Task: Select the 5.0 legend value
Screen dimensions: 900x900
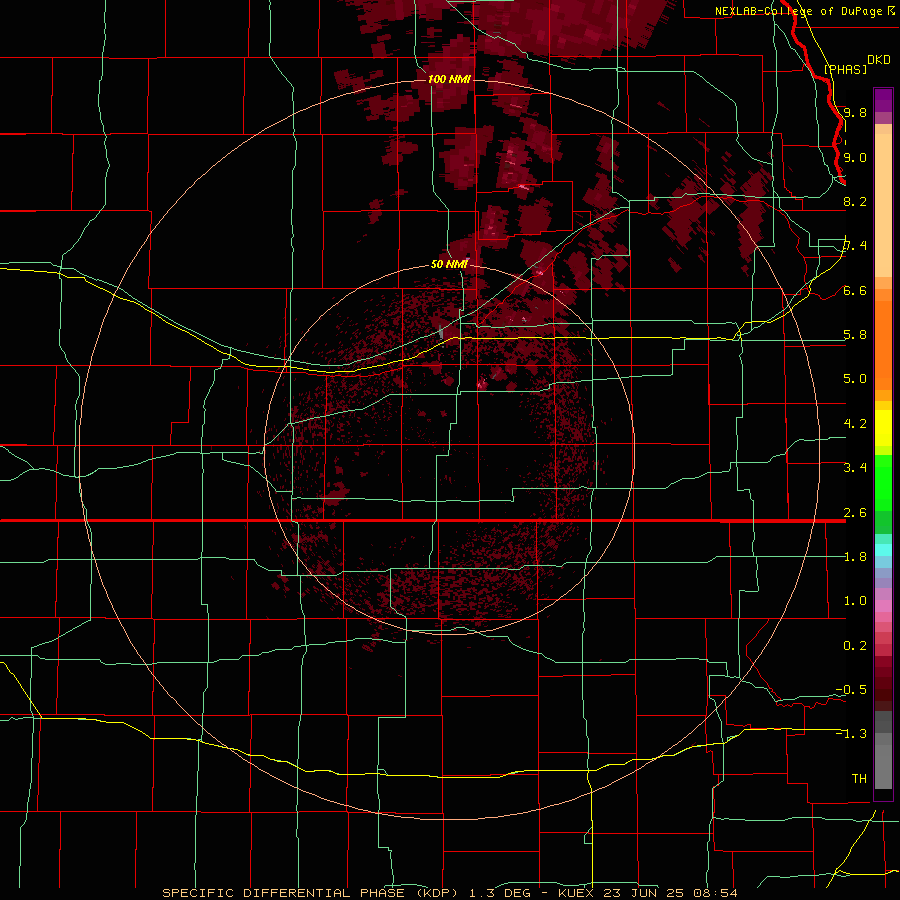Action: click(x=855, y=379)
